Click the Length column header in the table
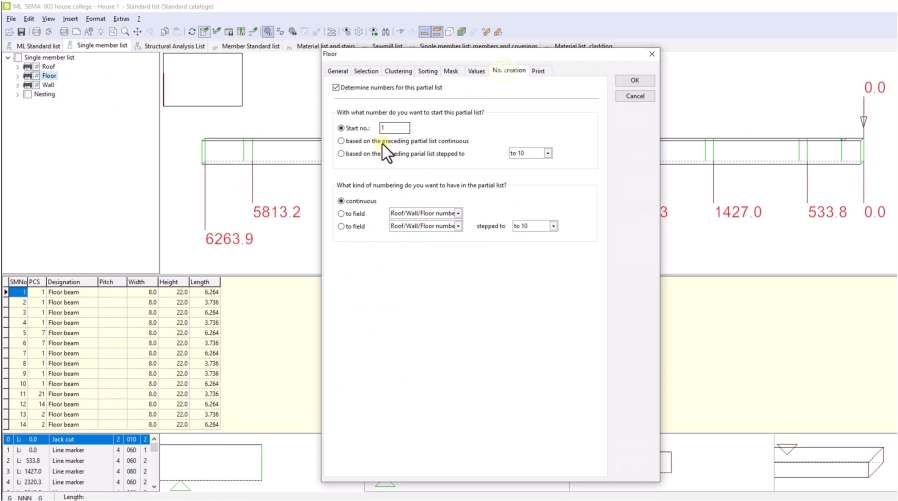This screenshot has height=501, width=898. point(204,282)
